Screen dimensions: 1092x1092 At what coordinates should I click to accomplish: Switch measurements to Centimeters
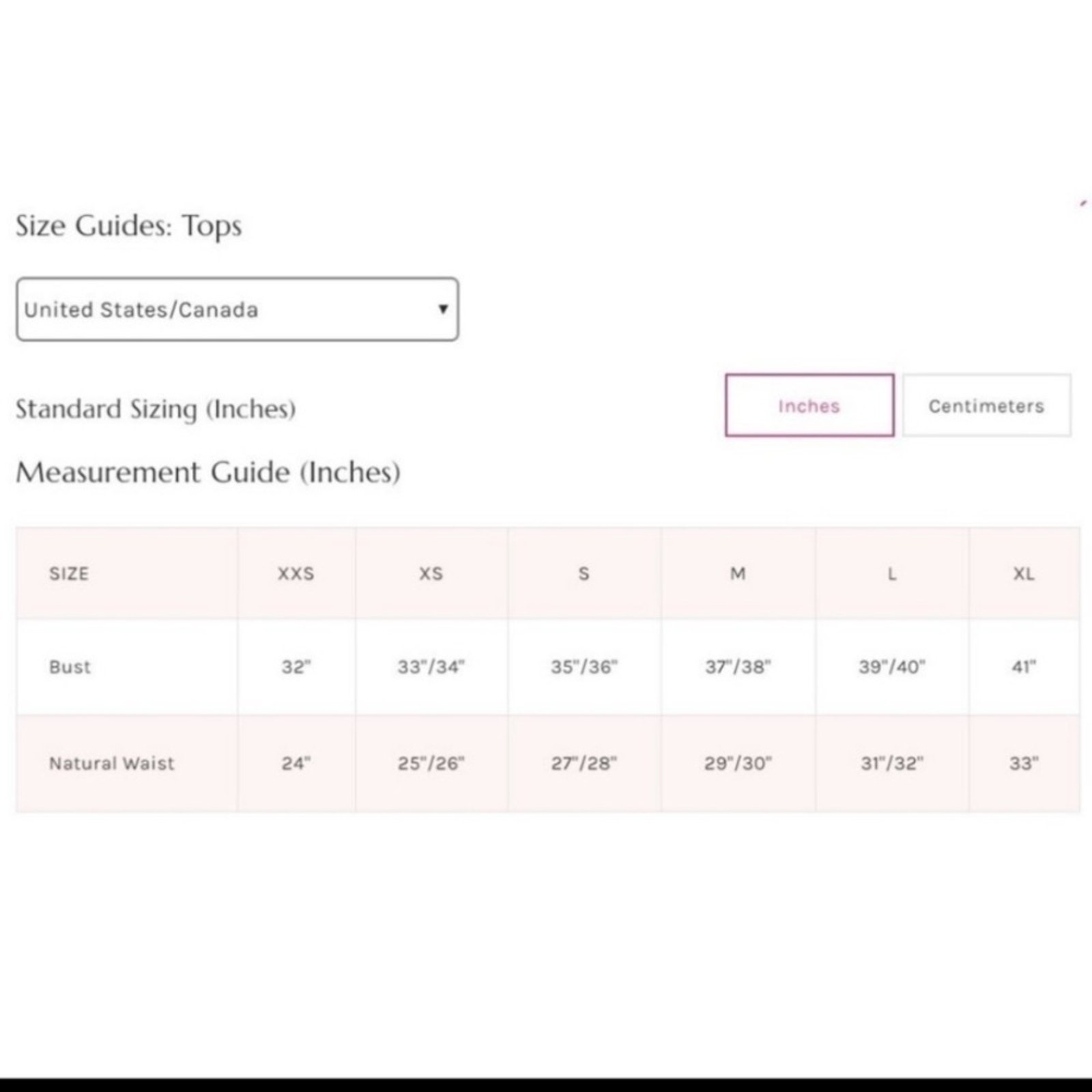pyautogui.click(x=986, y=405)
